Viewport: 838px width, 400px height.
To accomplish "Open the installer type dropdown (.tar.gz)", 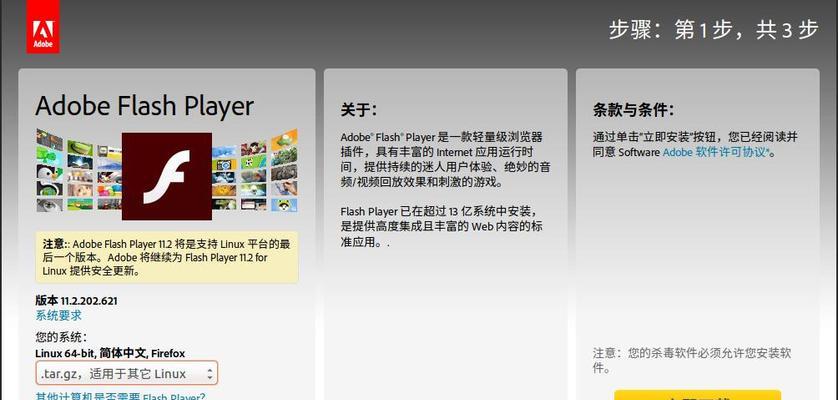I will click(x=127, y=373).
